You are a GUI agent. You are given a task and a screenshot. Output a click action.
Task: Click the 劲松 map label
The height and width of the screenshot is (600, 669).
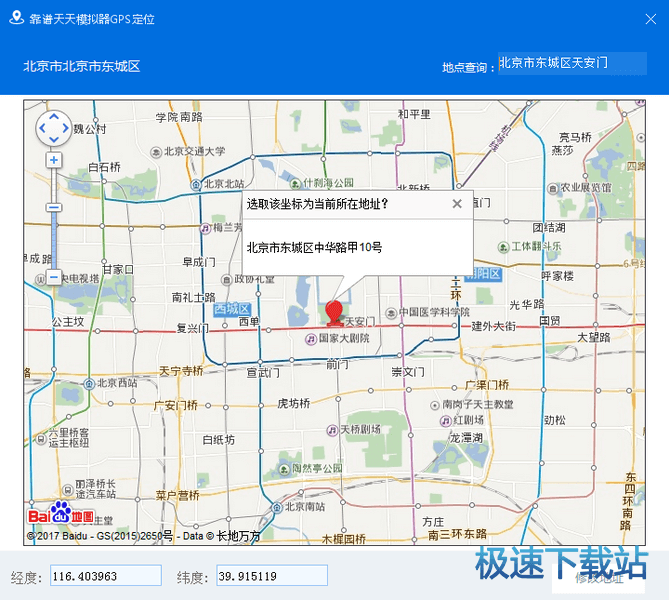click(x=555, y=420)
